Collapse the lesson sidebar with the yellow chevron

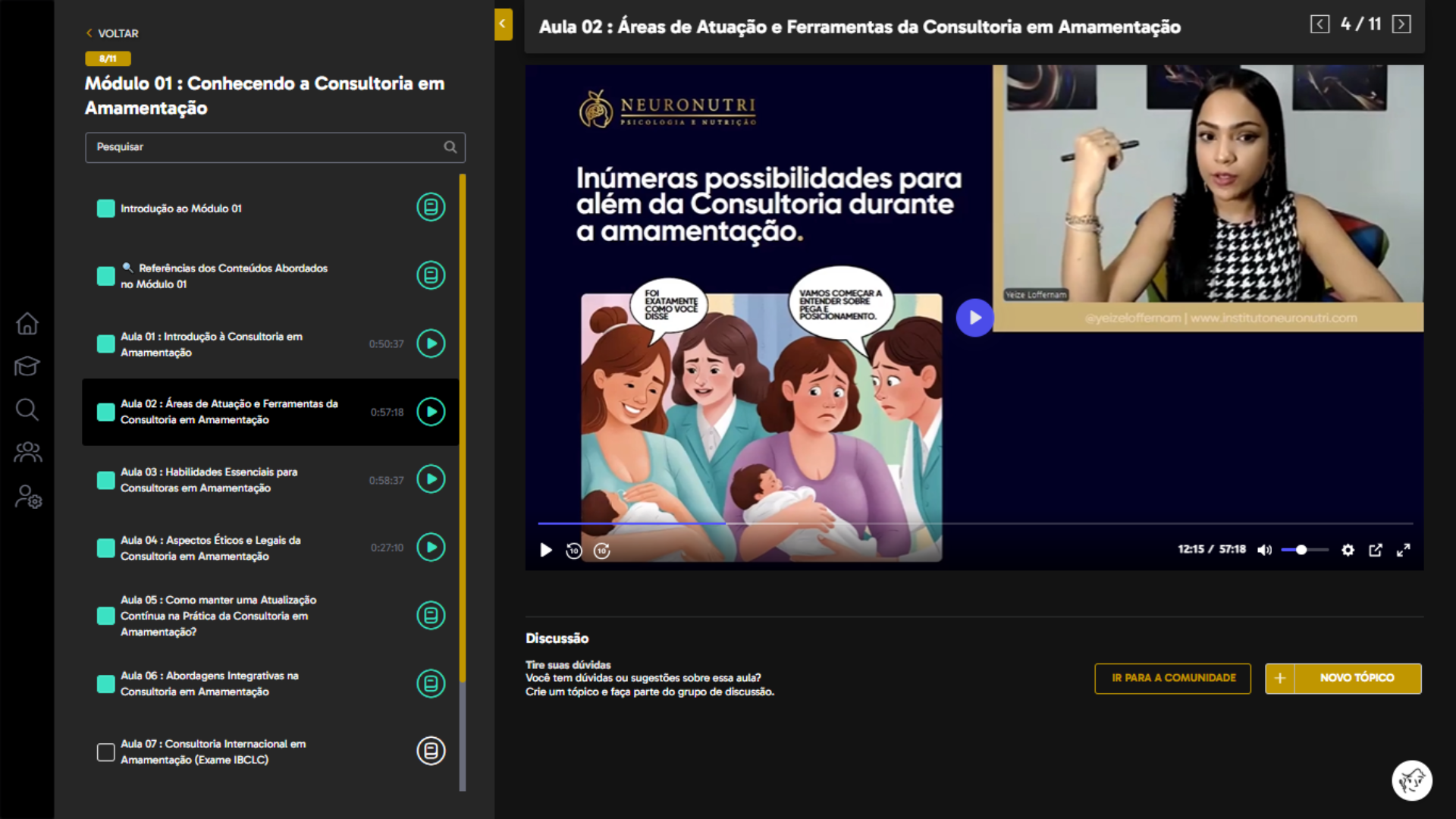pyautogui.click(x=501, y=24)
